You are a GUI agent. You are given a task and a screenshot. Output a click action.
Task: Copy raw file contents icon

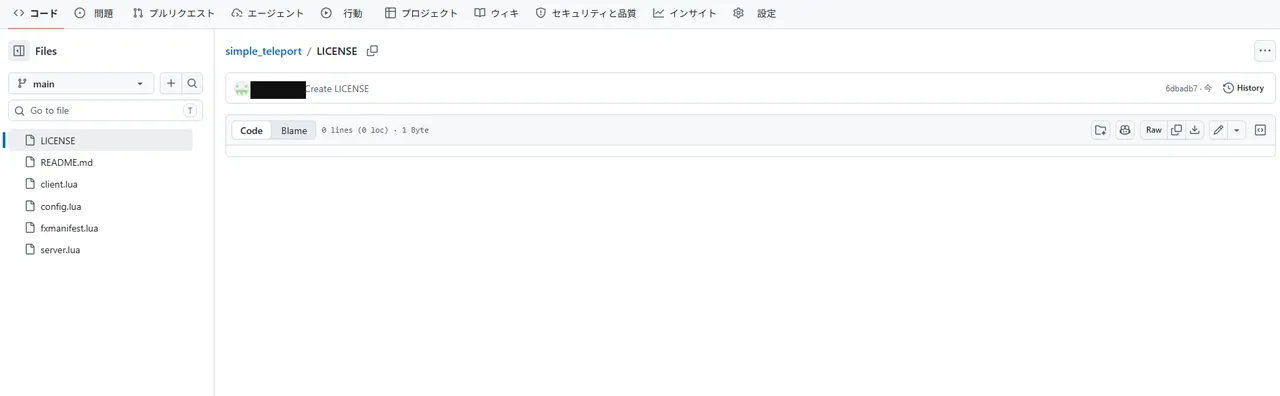[1177, 130]
